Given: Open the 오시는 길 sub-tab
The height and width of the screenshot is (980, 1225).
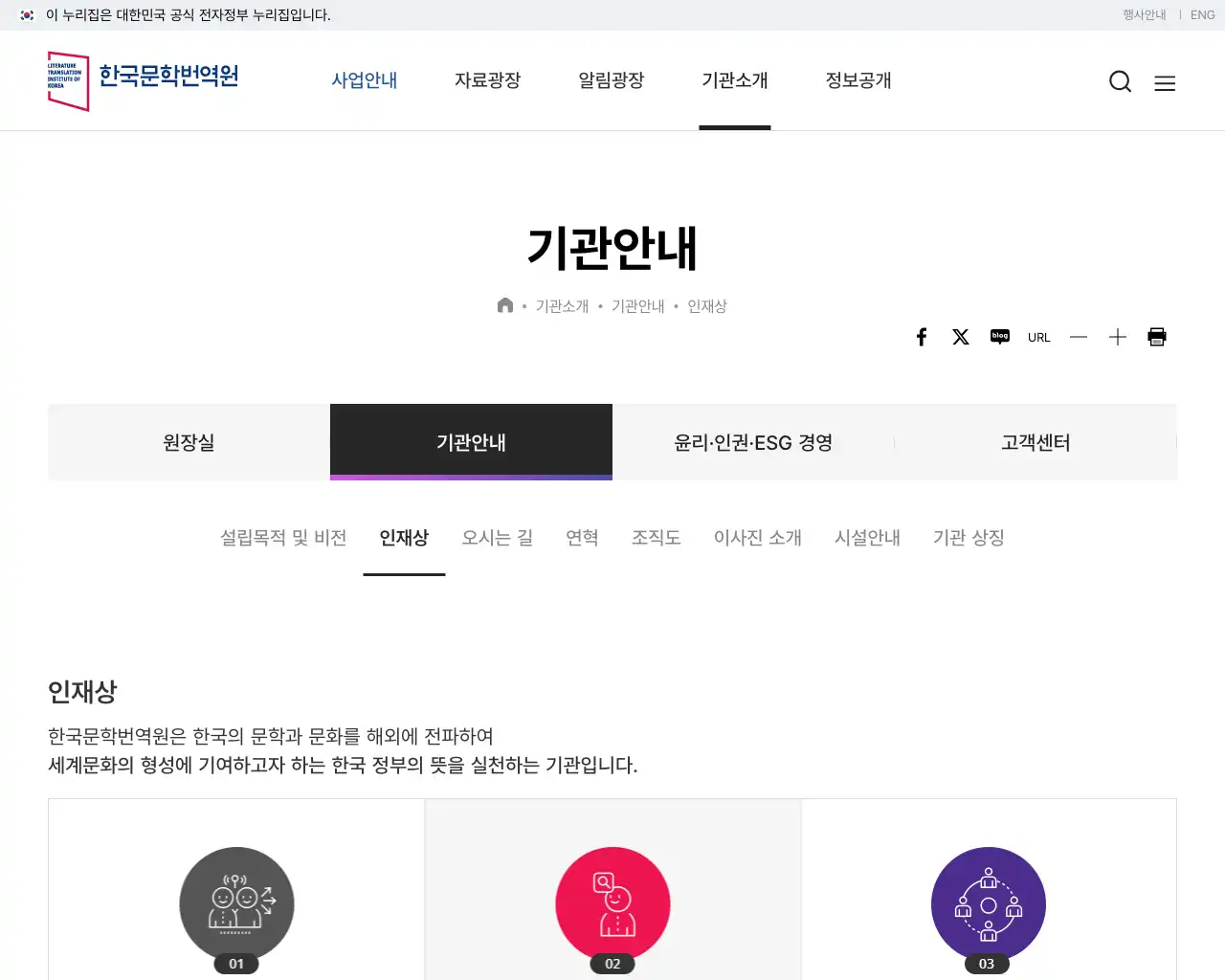Looking at the screenshot, I should (x=498, y=538).
